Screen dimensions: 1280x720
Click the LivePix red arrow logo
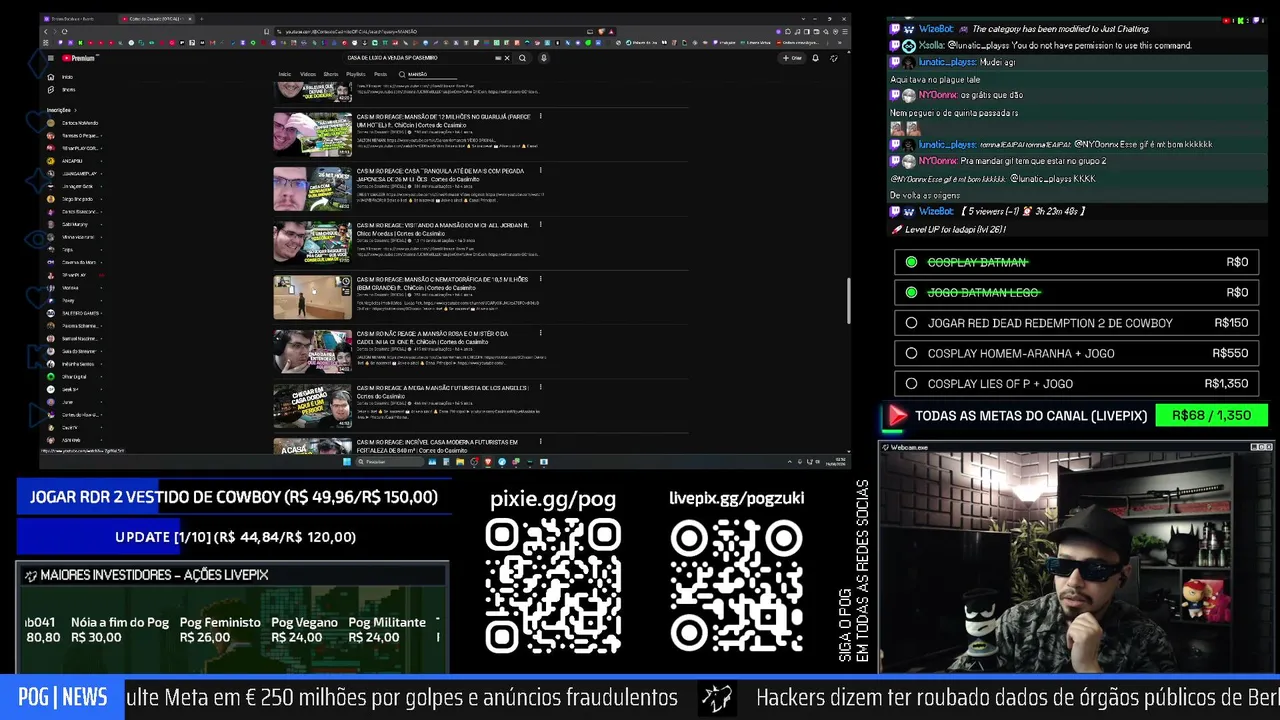896,415
